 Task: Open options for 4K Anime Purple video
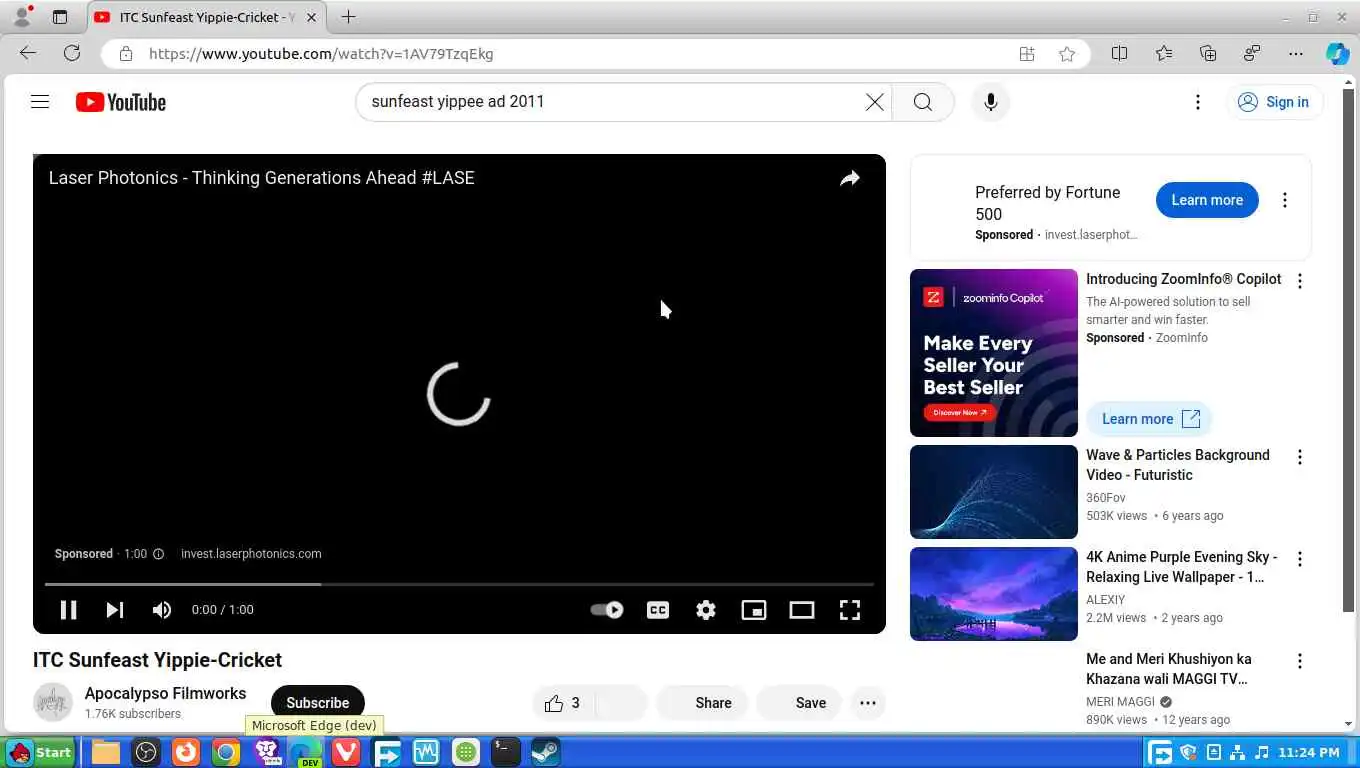(x=1300, y=559)
